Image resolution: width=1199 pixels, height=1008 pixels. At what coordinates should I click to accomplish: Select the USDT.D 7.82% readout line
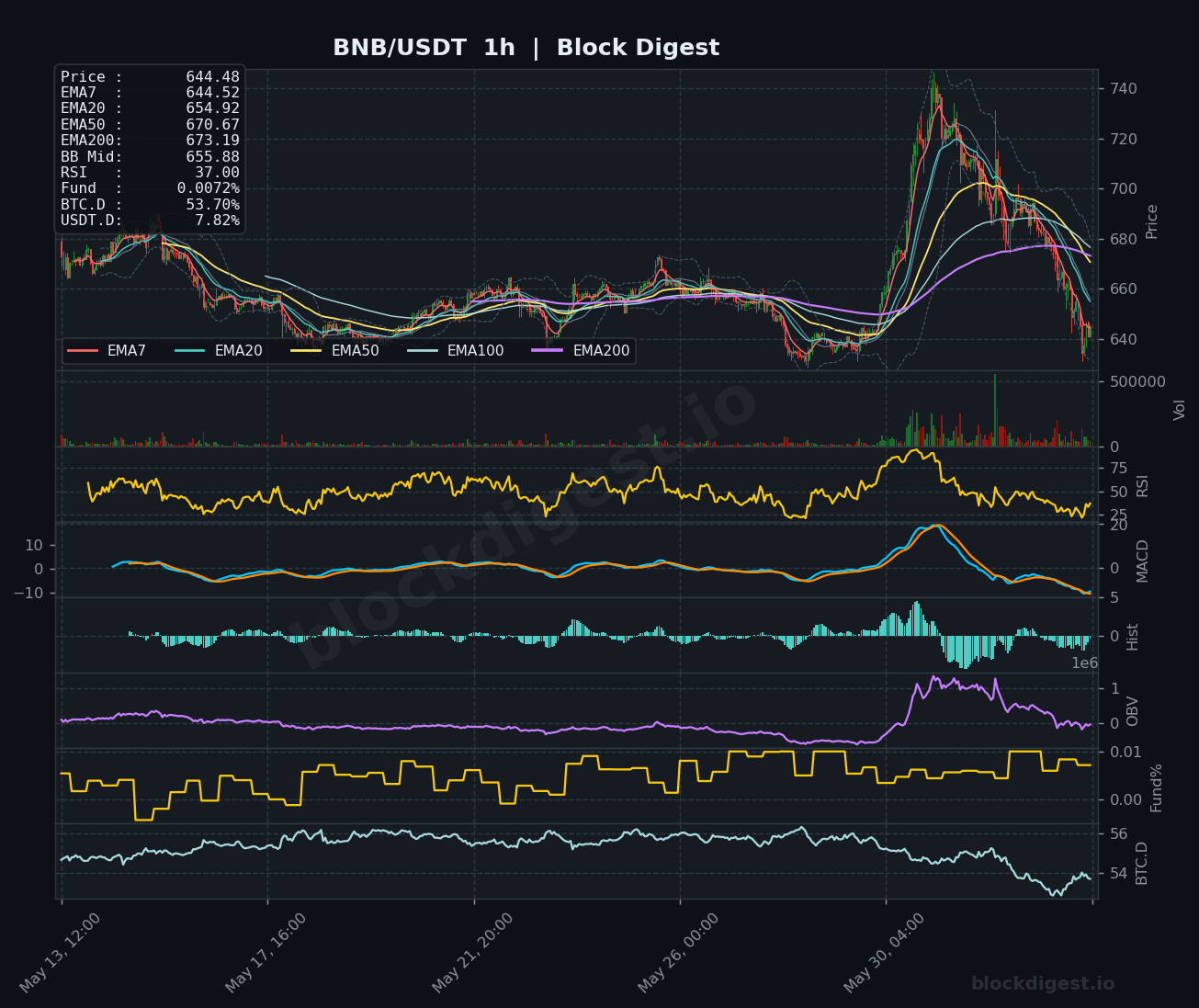pos(150,221)
